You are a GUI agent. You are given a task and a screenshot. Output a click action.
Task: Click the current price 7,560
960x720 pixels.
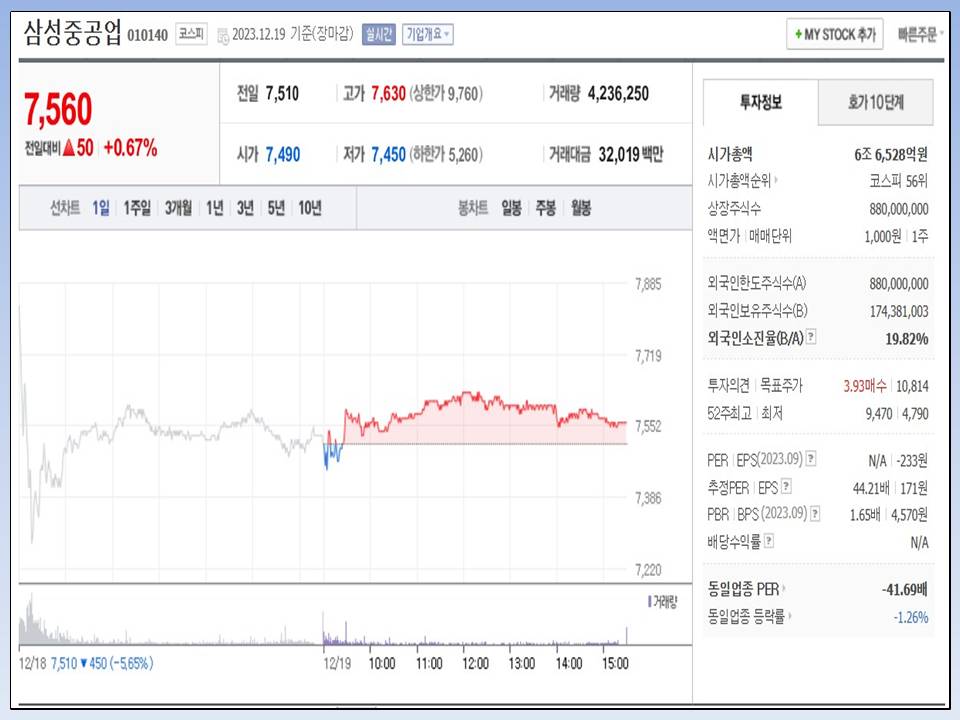(58, 110)
